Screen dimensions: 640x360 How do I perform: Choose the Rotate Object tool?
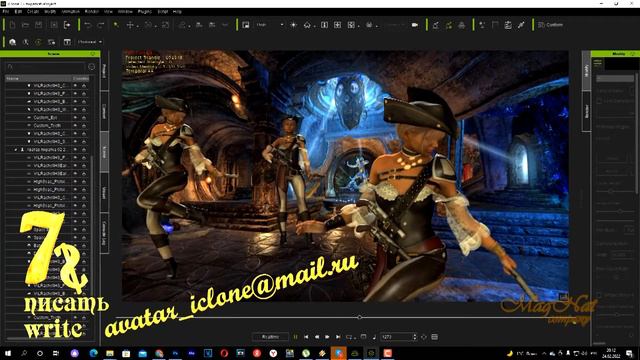(x=148, y=25)
